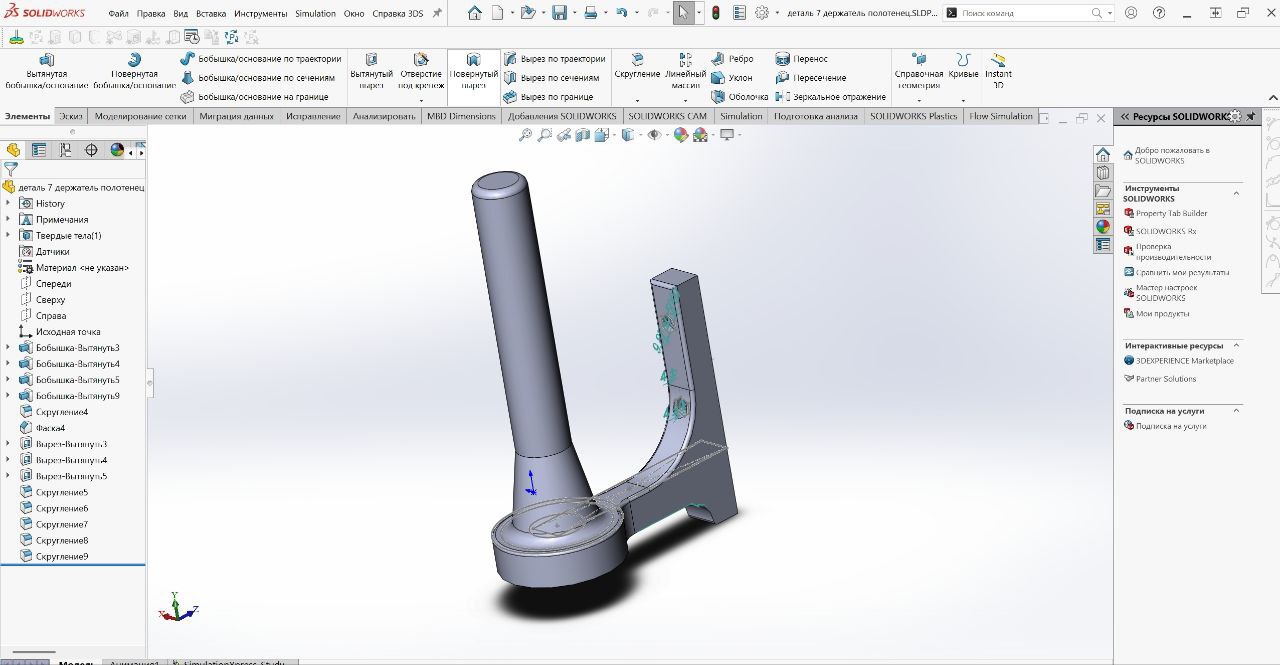This screenshot has height=665, width=1280.
Task: Toggle the menu bar pin next to Справка
Action: 437,14
